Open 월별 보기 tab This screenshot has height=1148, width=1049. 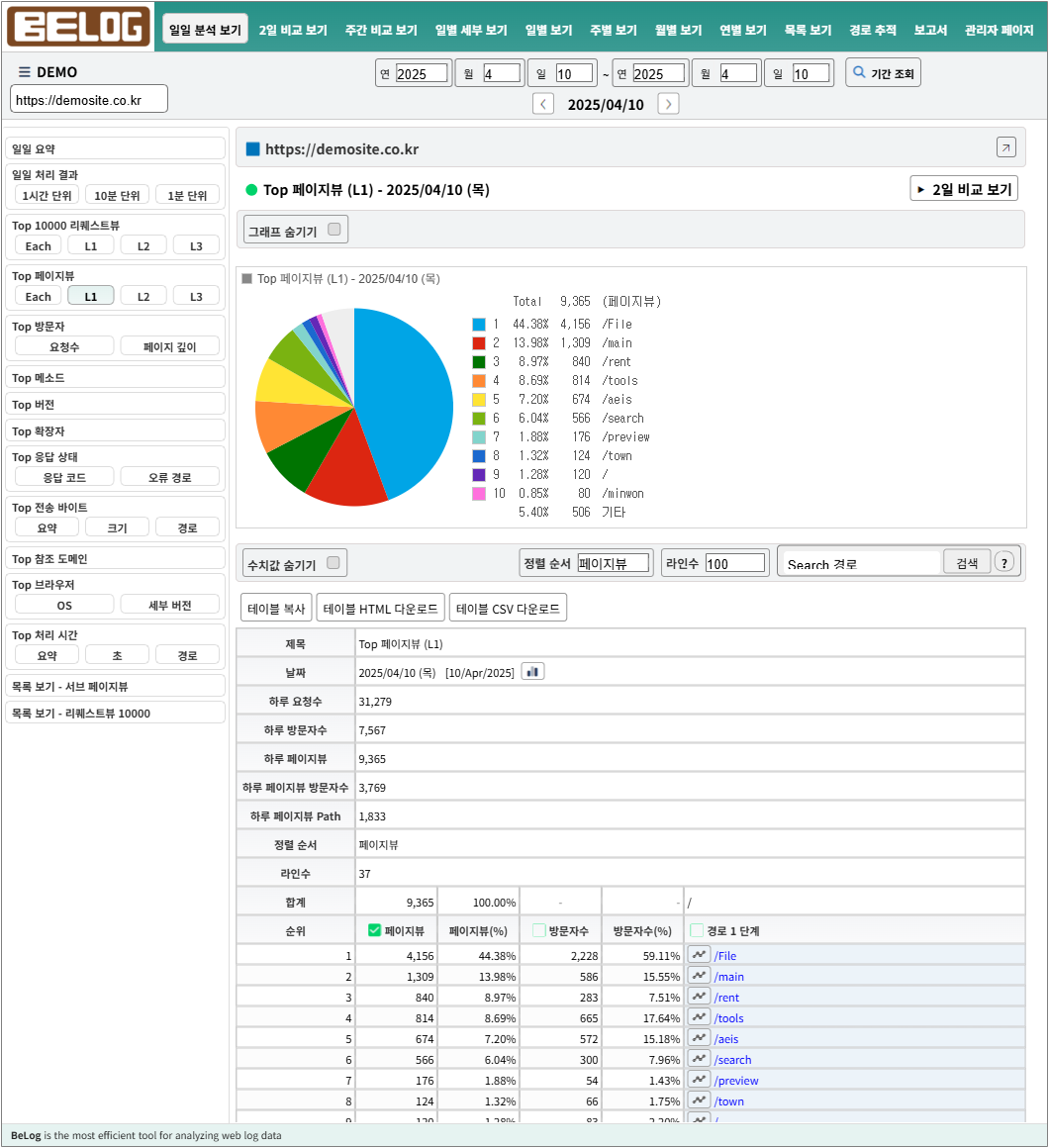coord(679,30)
